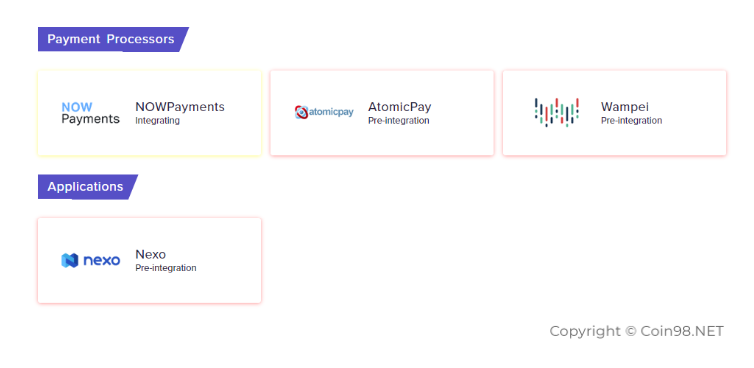Click the red atomicpay circular emblem
The height and width of the screenshot is (368, 754).
pyautogui.click(x=301, y=113)
